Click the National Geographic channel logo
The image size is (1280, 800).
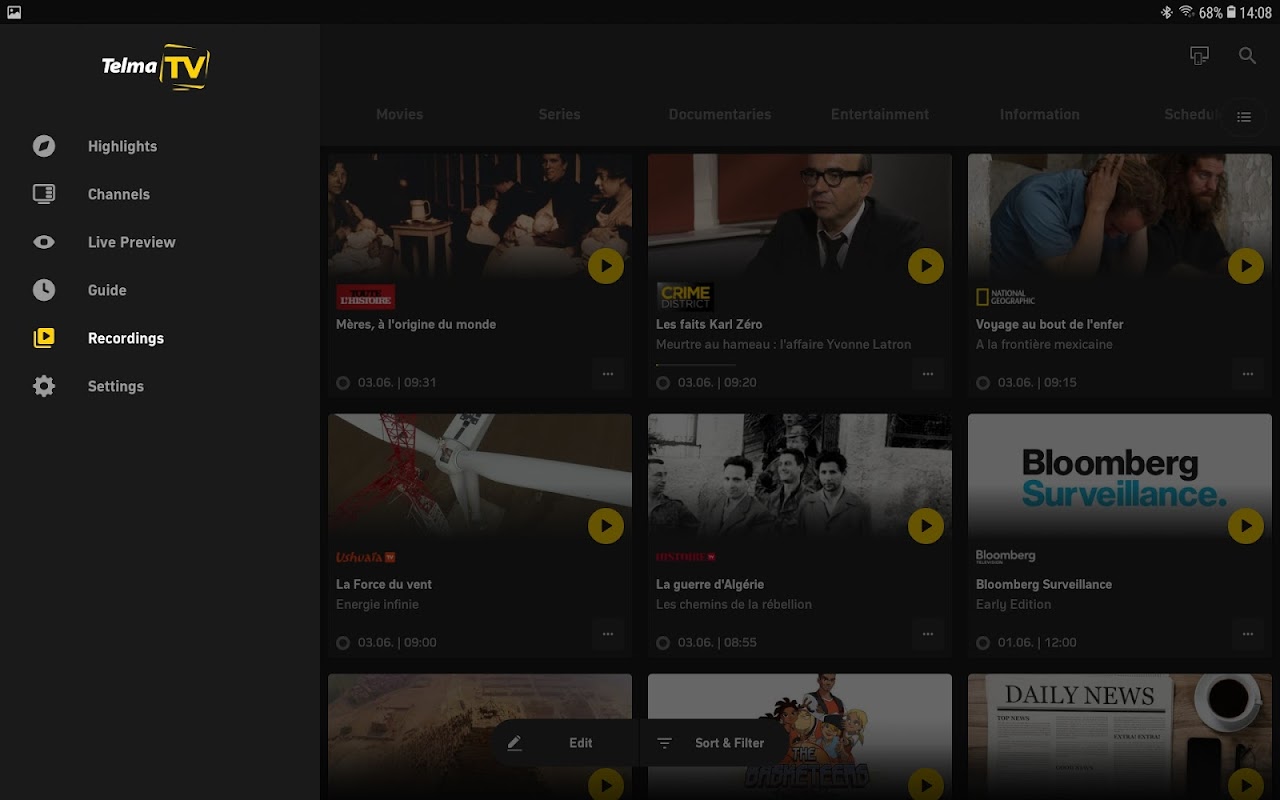(x=1006, y=297)
